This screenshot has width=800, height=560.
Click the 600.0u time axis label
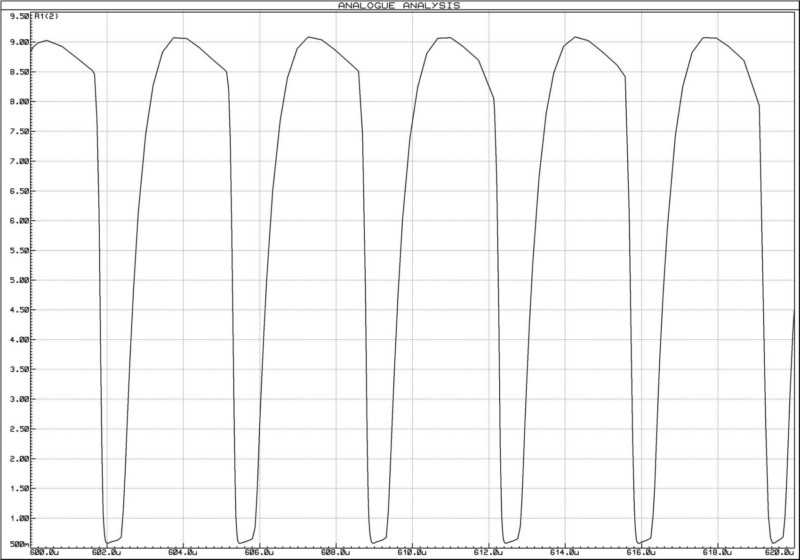(x=45, y=552)
